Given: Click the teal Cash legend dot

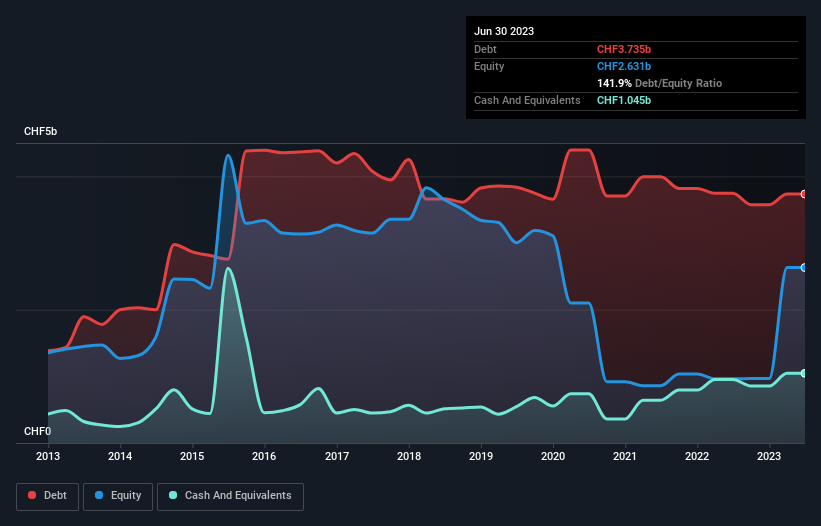Looking at the screenshot, I should (x=173, y=495).
